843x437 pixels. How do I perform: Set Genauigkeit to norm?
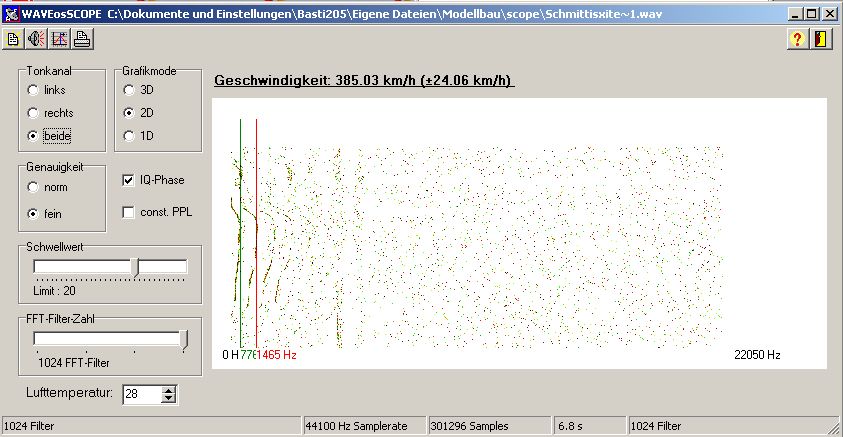[x=33, y=187]
